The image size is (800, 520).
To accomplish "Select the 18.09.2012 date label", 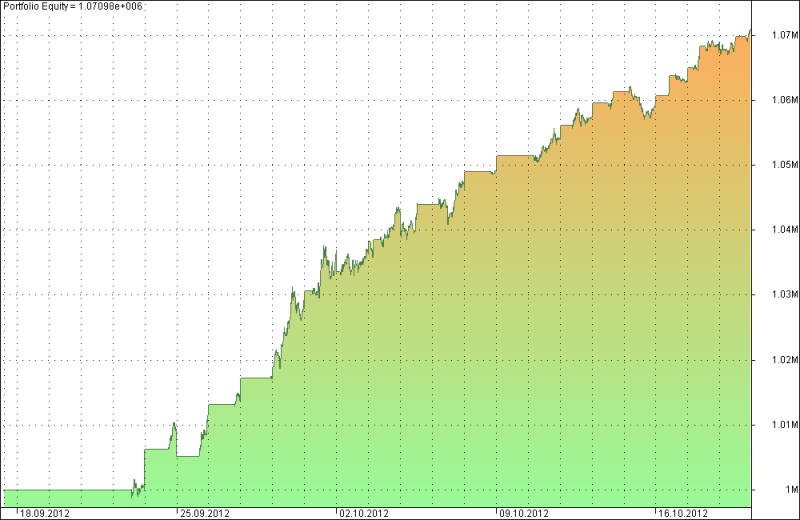I will click(x=44, y=513).
